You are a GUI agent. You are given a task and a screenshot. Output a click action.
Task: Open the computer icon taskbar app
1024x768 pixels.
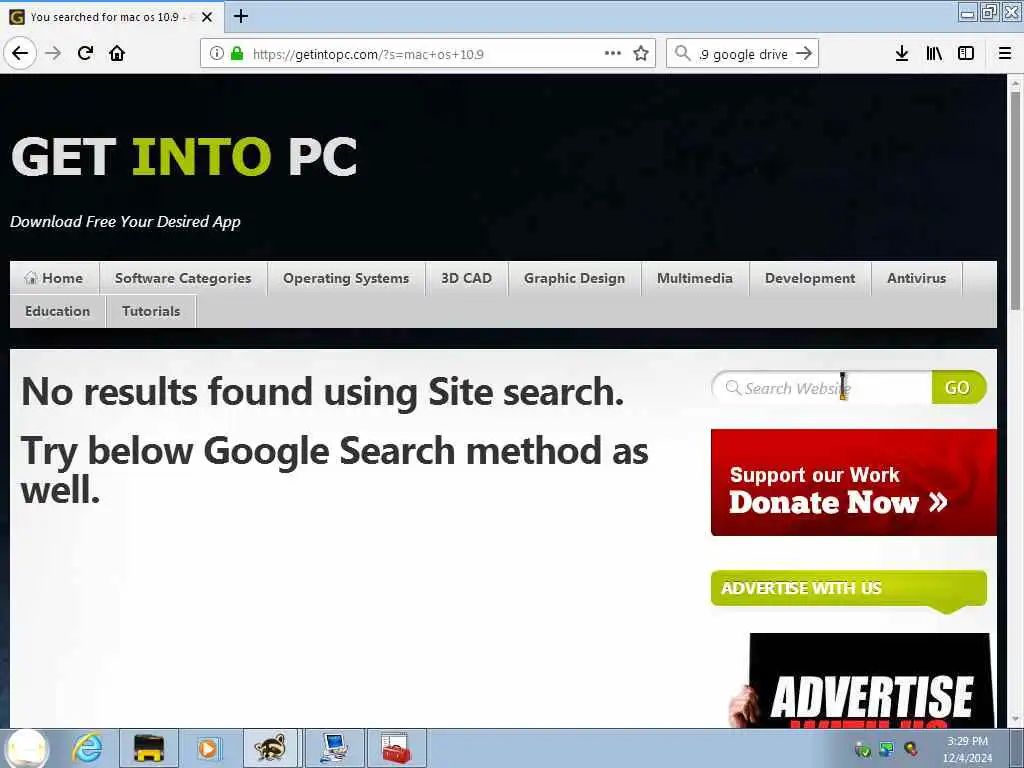pyautogui.click(x=334, y=748)
